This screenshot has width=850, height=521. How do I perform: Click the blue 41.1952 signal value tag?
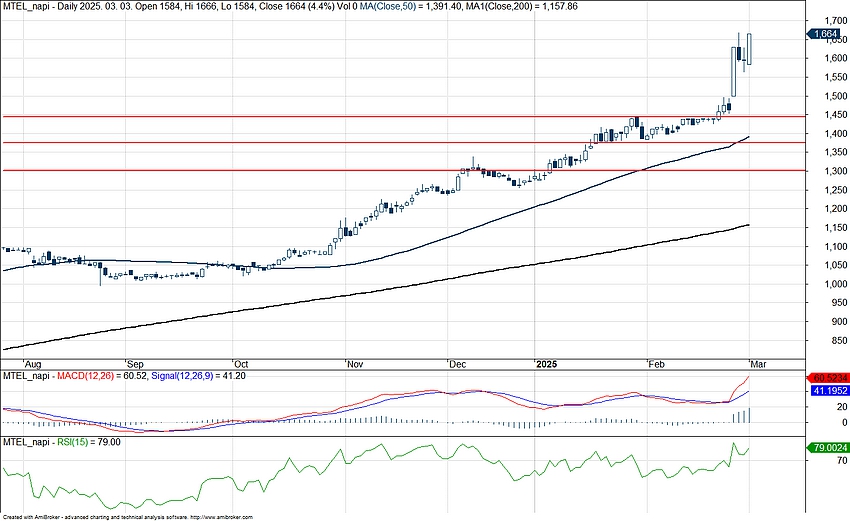(x=829, y=390)
